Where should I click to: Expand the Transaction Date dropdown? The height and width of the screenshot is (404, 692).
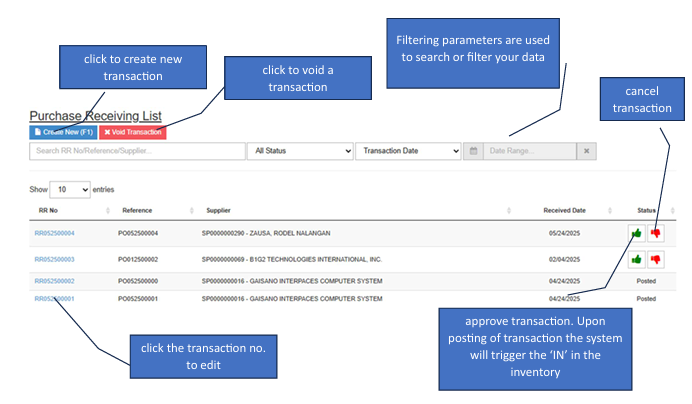pyautogui.click(x=409, y=151)
